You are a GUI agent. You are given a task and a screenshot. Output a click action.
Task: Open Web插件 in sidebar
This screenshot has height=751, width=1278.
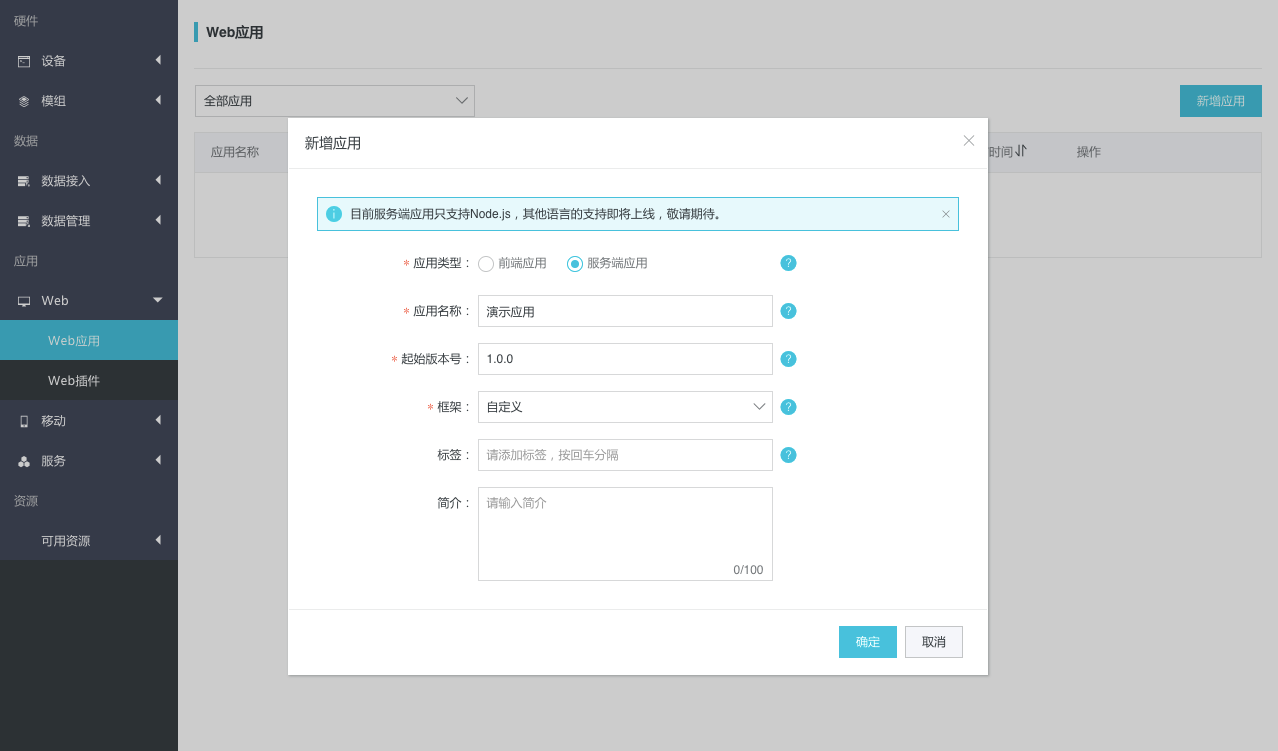(89, 380)
